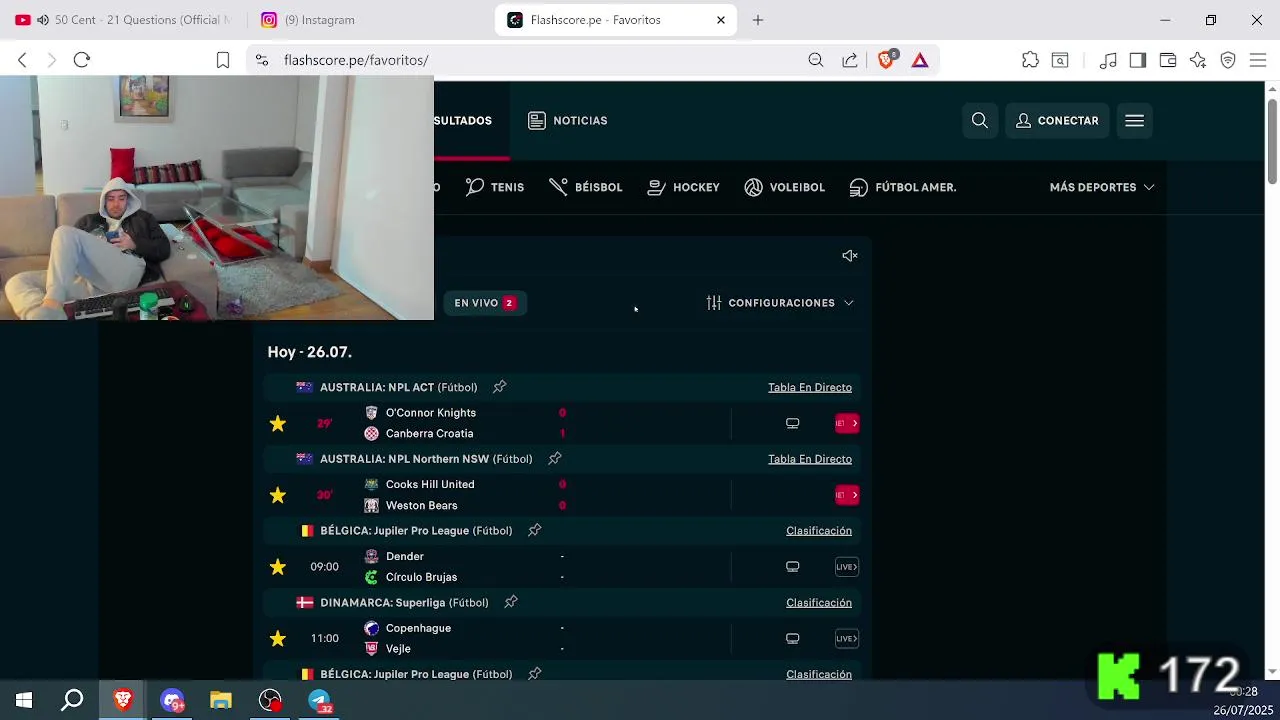
Task: Switch to the 50 Cent YouTube tab
Action: (x=122, y=20)
